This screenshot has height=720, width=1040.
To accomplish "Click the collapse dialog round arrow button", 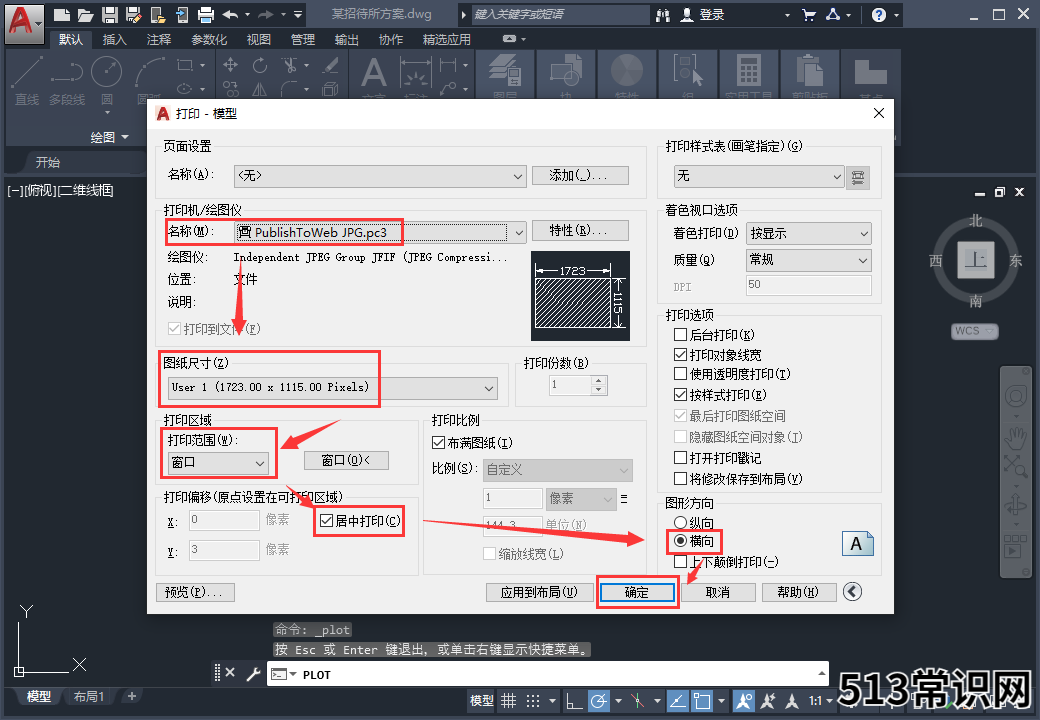I will click(x=852, y=591).
